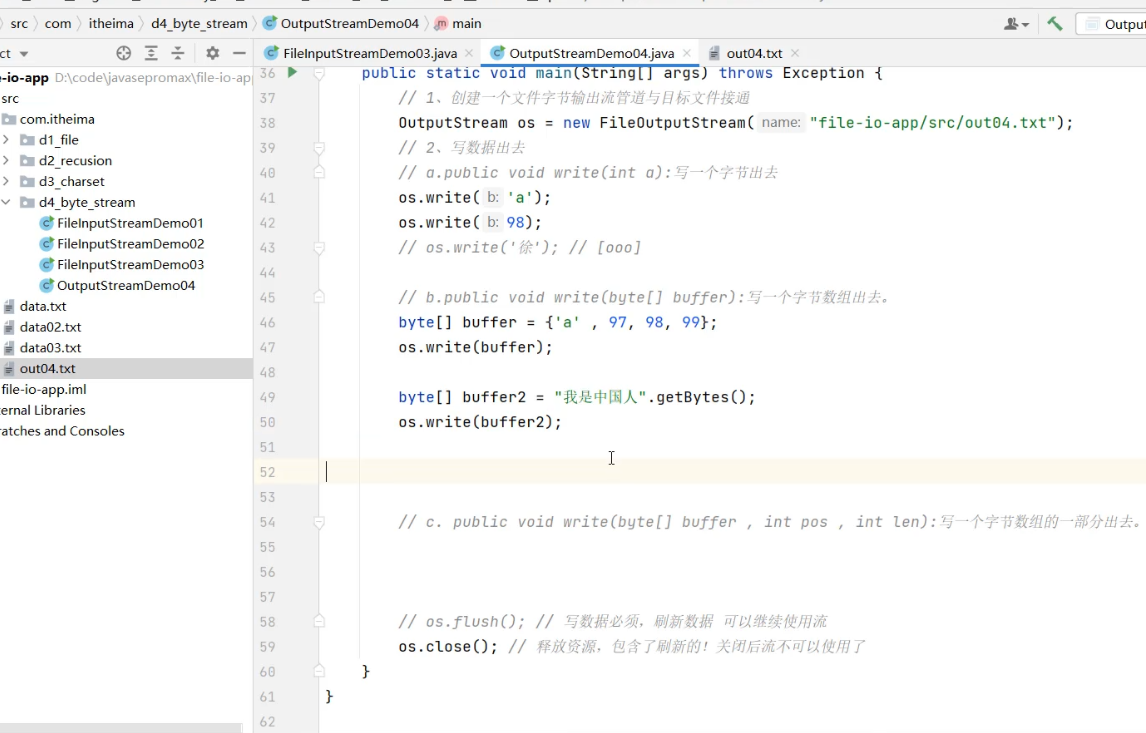The width and height of the screenshot is (1146, 733).
Task: Fold comment block at line 43
Action: click(319, 248)
